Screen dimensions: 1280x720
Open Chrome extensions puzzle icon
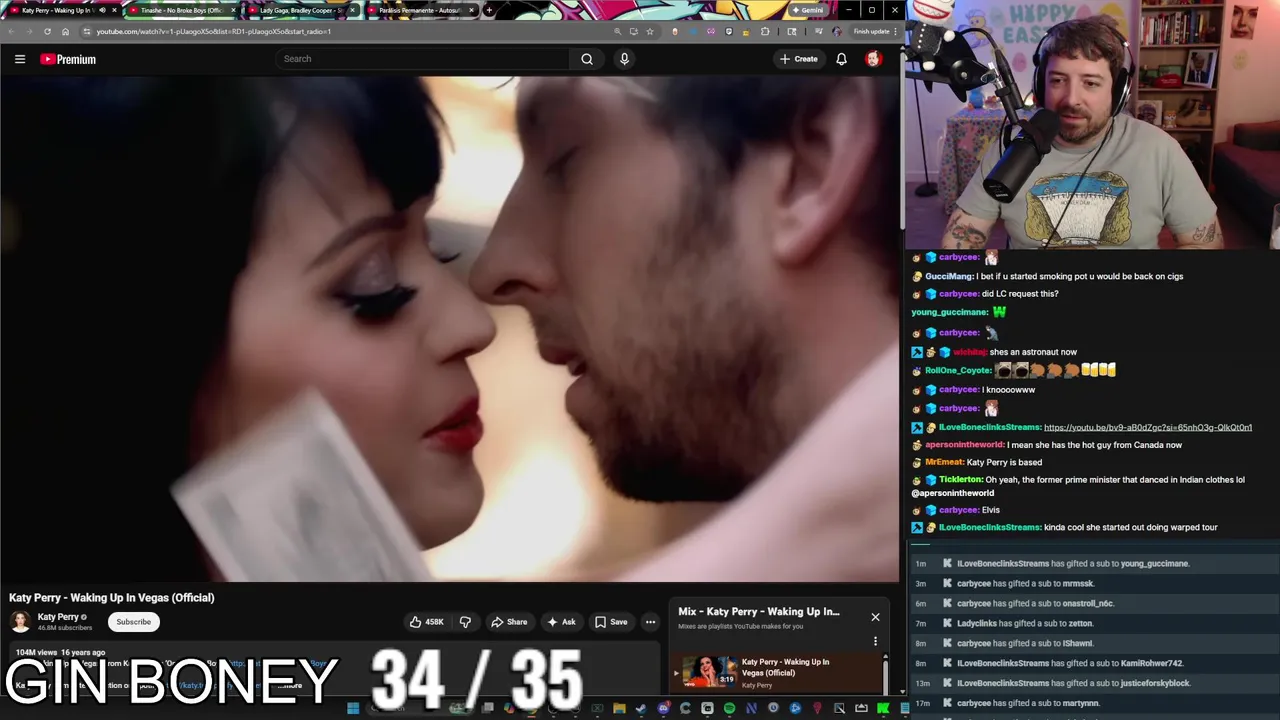coord(765,31)
